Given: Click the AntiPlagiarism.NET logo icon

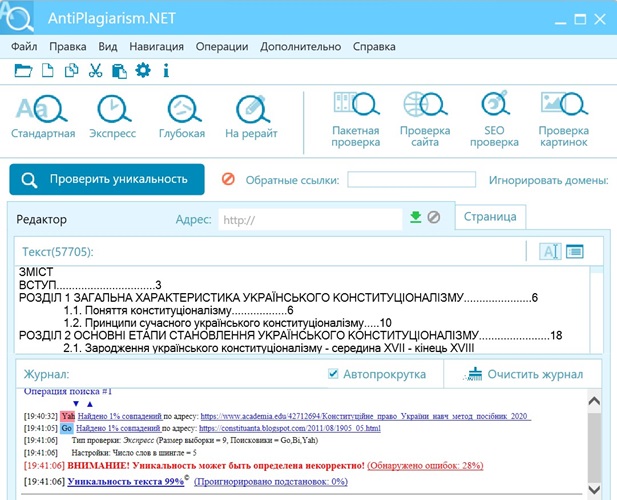Looking at the screenshot, I should pos(17,17).
